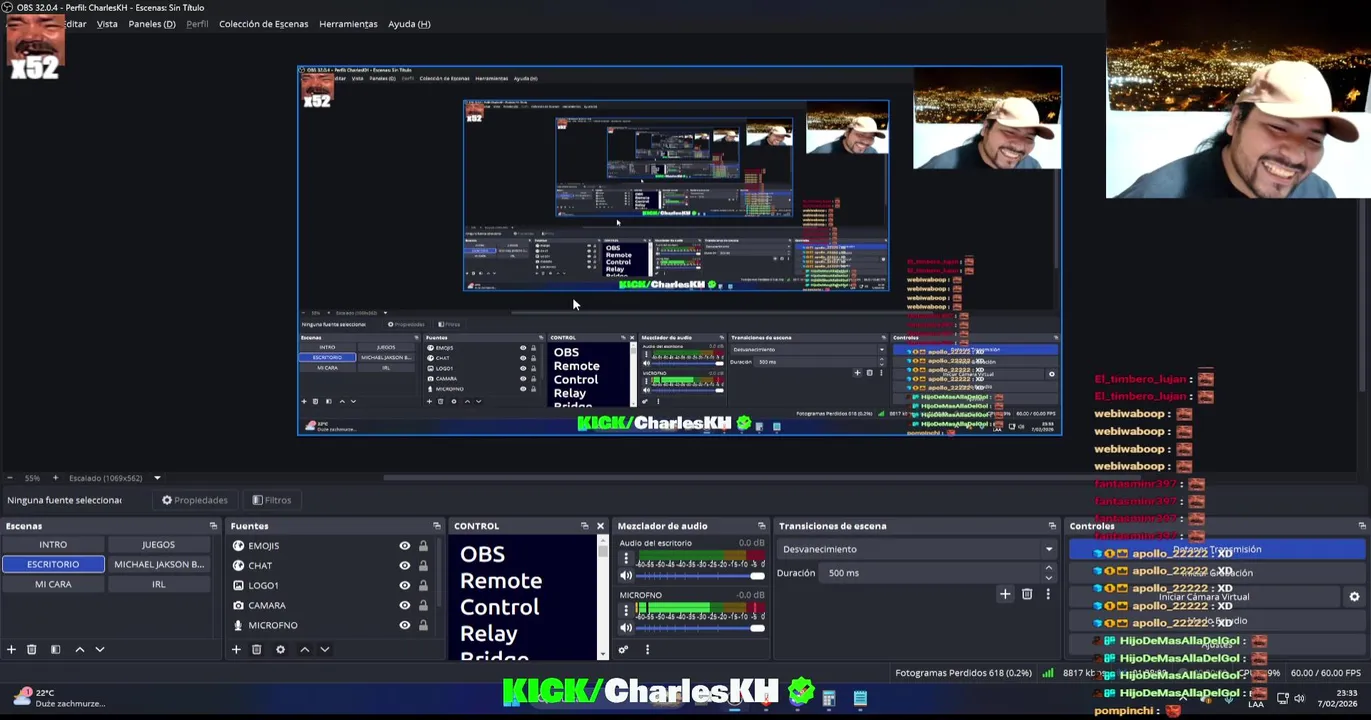Lock the CAMARA source

coord(423,605)
